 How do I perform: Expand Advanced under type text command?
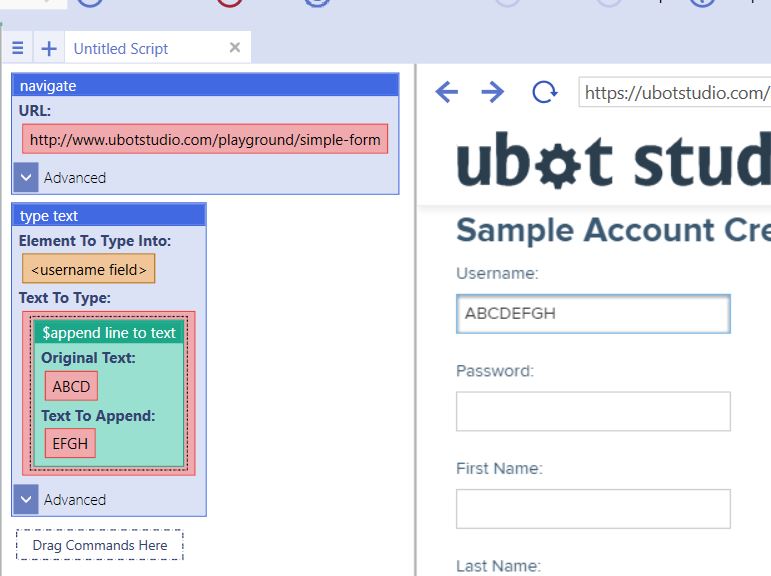tap(26, 499)
